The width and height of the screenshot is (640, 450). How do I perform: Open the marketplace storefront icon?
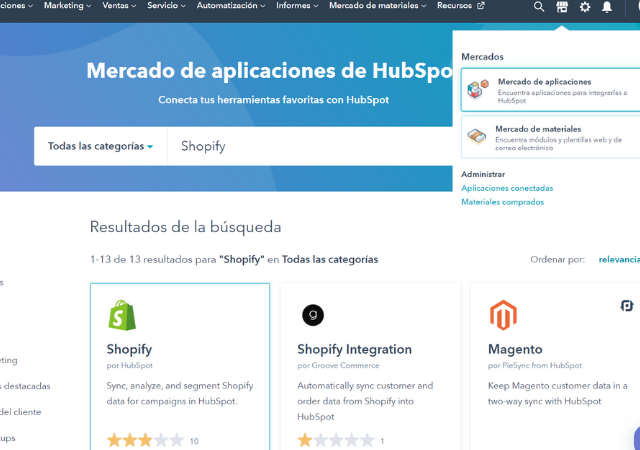point(562,7)
